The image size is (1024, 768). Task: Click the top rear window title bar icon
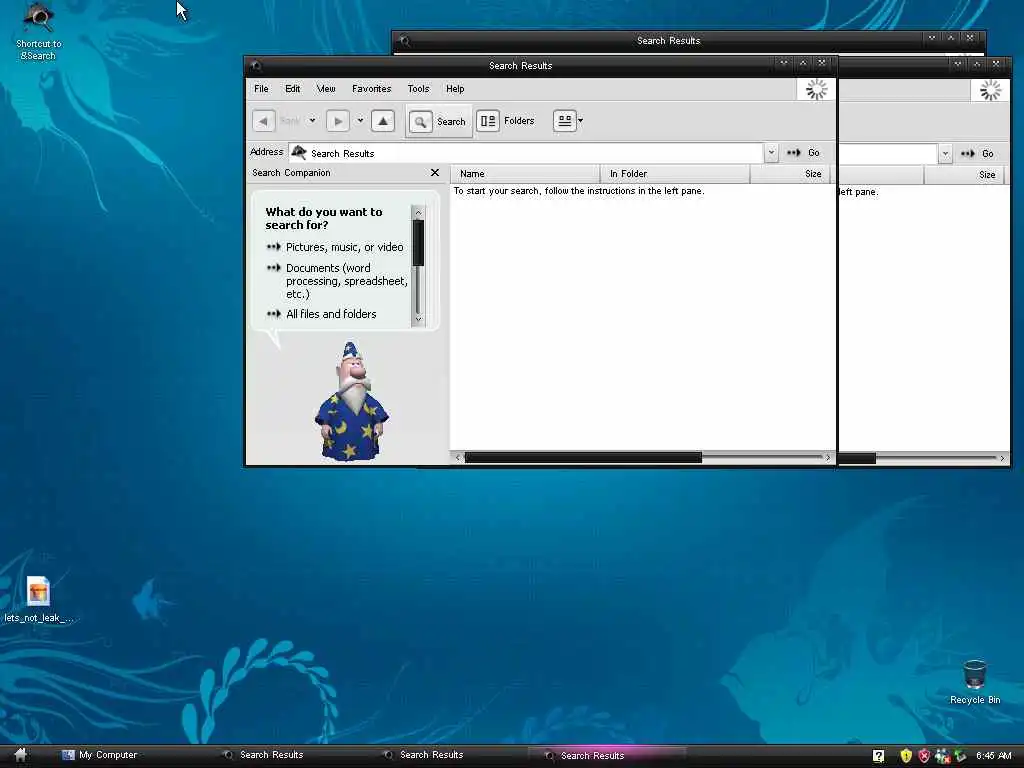point(404,40)
